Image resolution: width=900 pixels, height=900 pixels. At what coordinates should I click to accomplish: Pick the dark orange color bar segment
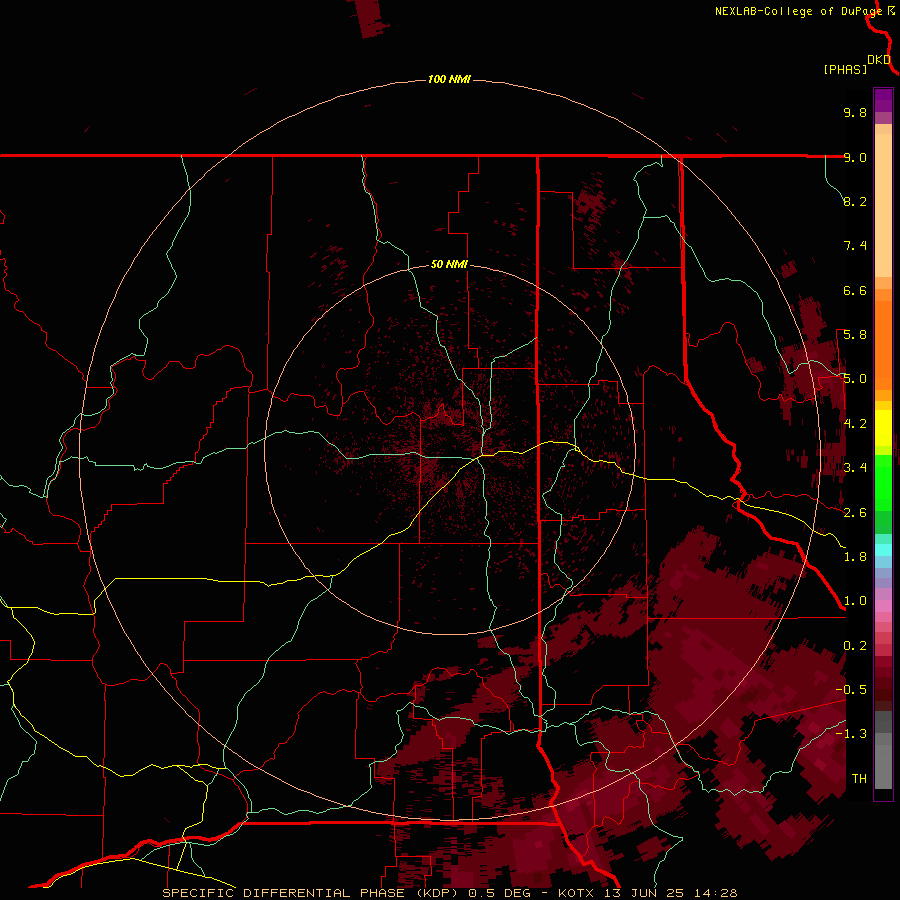point(883,345)
